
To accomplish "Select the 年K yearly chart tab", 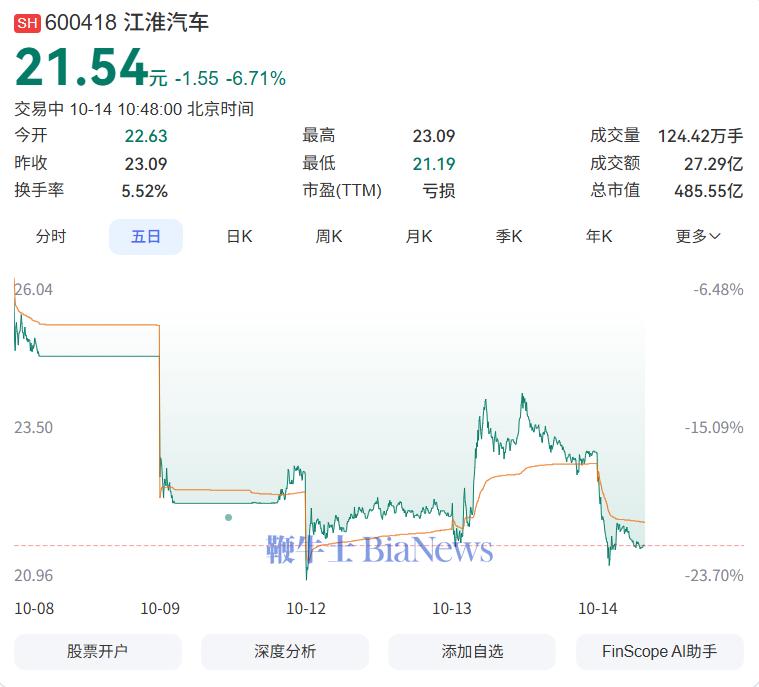I will tap(599, 236).
